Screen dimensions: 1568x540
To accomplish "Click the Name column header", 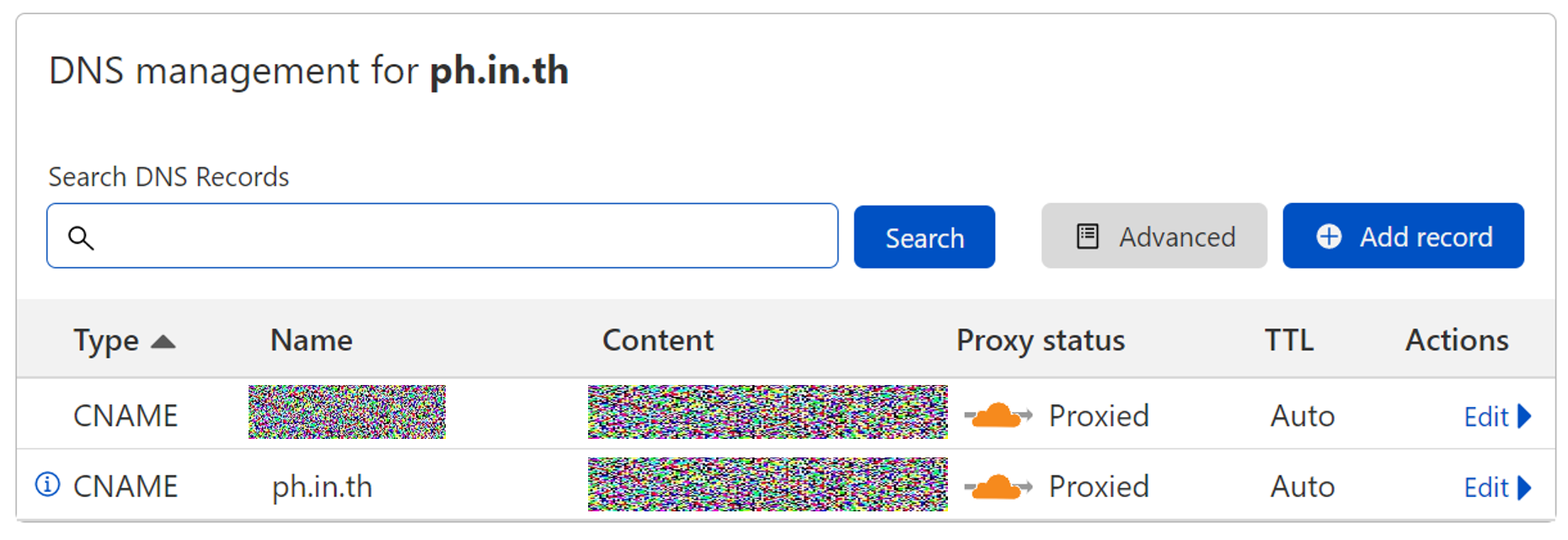I will pos(311,340).
